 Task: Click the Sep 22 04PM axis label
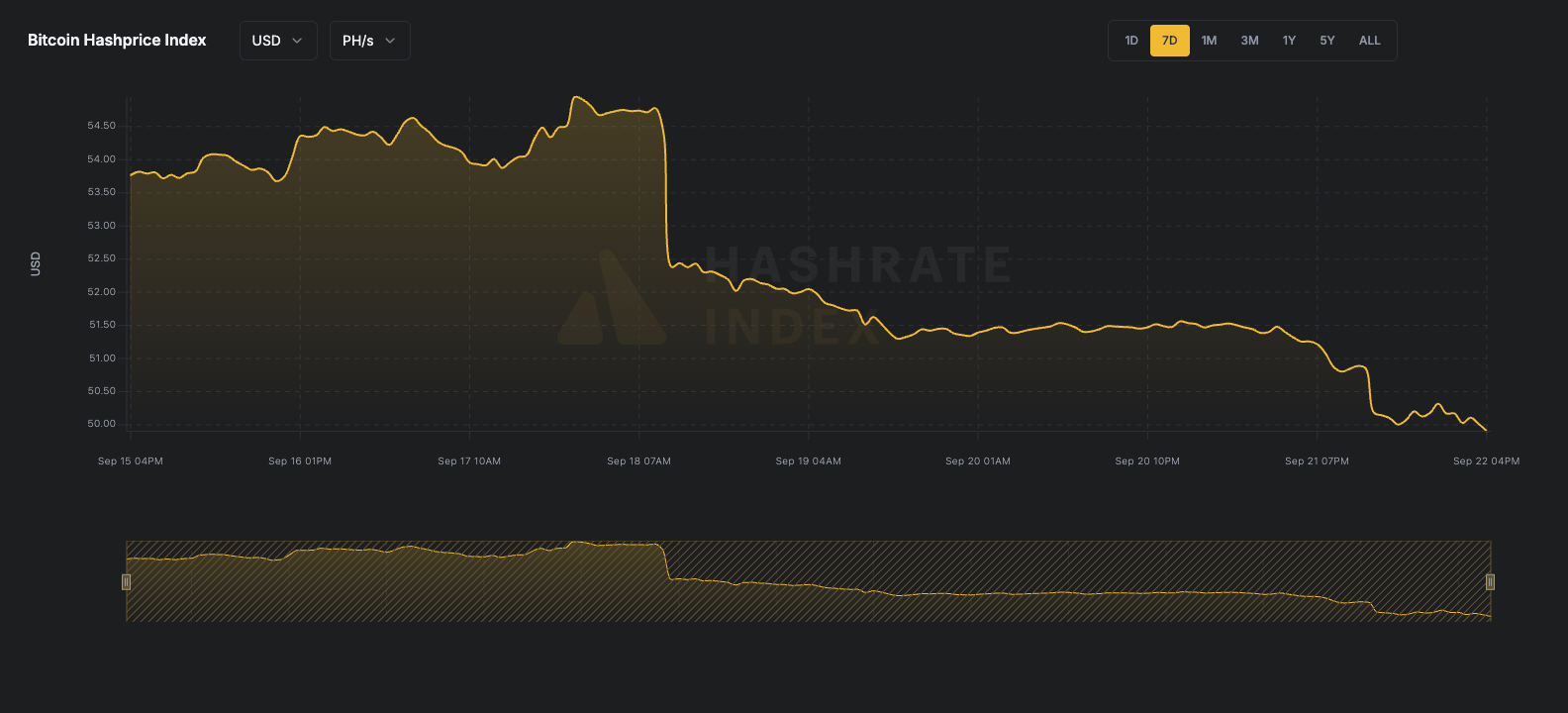[x=1486, y=461]
